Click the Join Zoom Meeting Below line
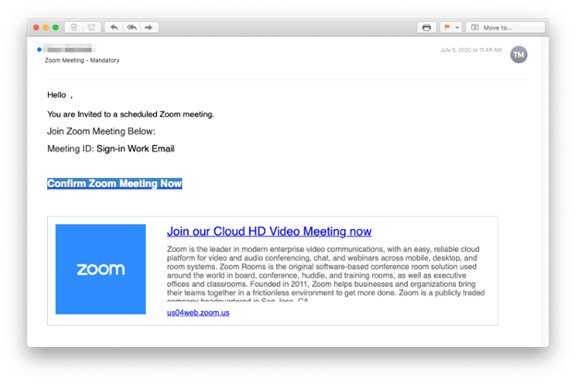This screenshot has height=383, width=576. [101, 131]
